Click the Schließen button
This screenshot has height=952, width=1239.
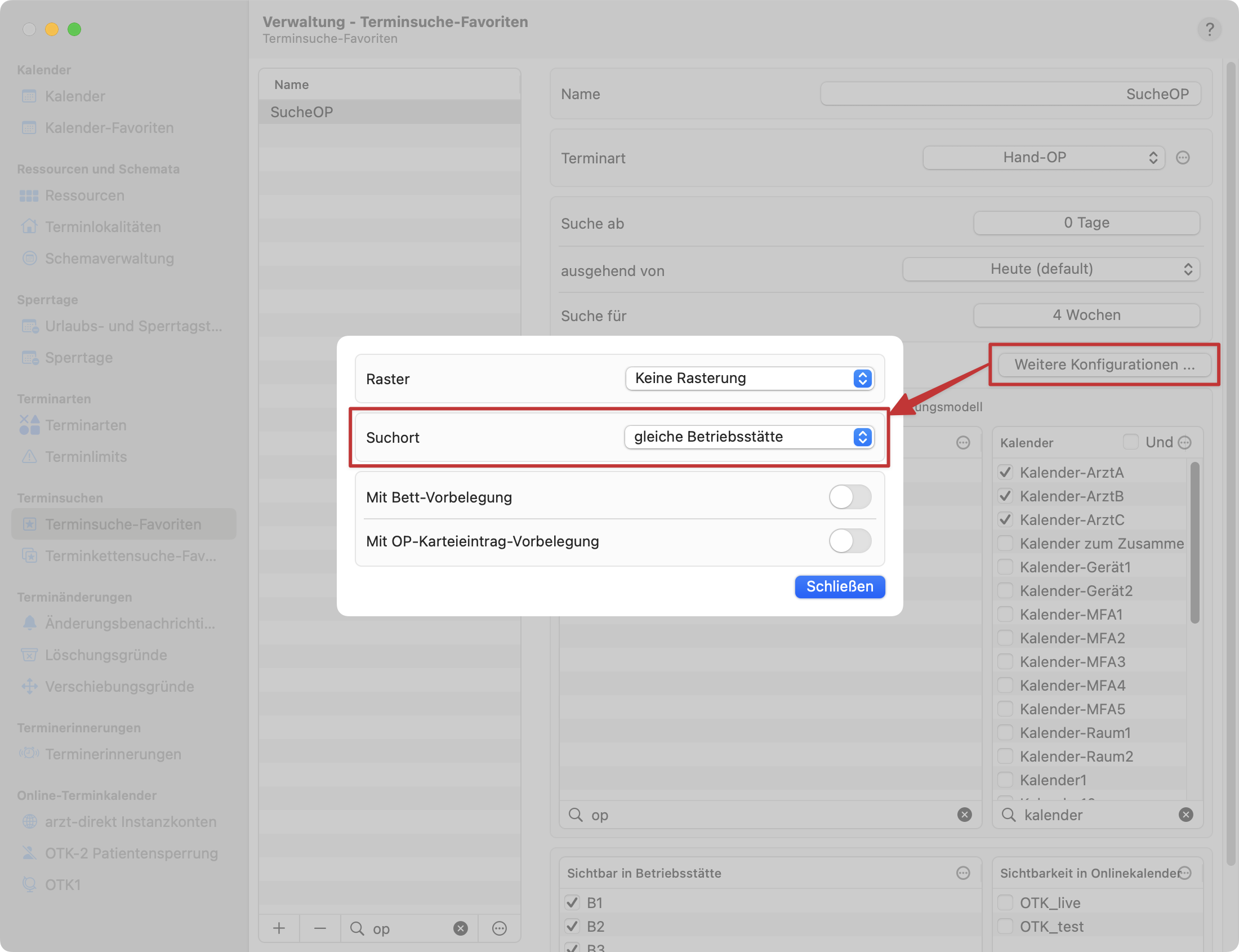840,586
